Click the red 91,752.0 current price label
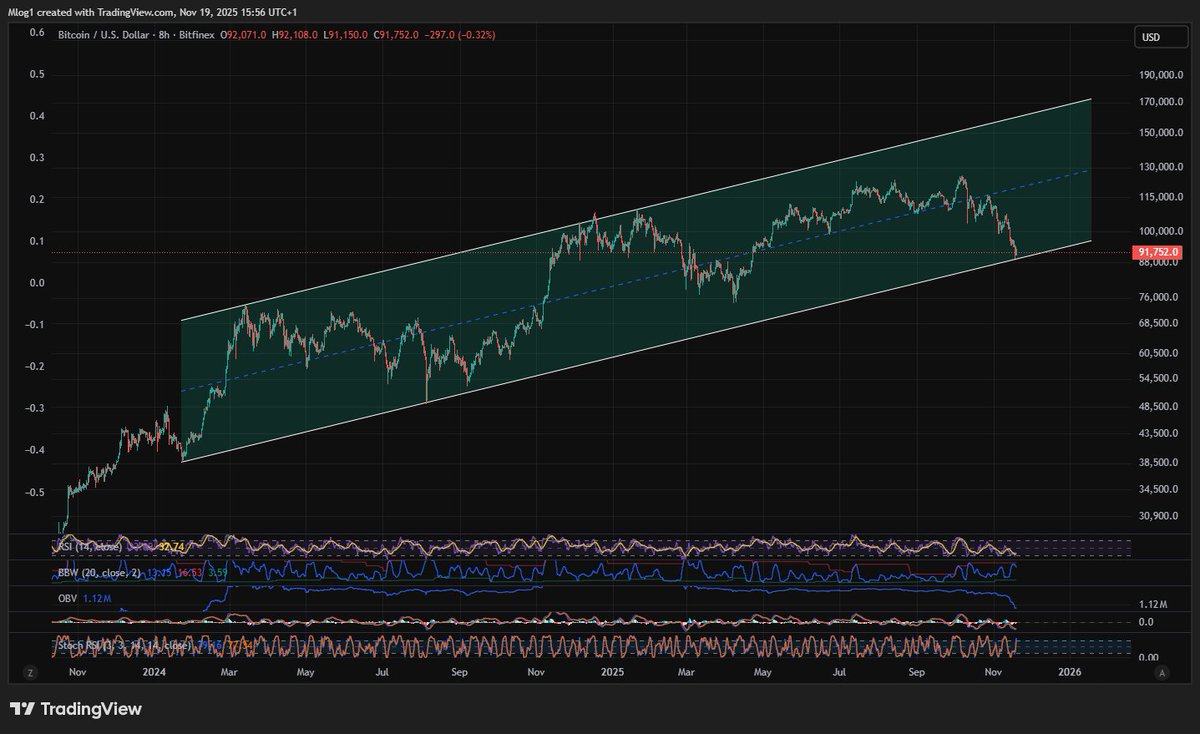This screenshot has height=734, width=1200. 1159,252
